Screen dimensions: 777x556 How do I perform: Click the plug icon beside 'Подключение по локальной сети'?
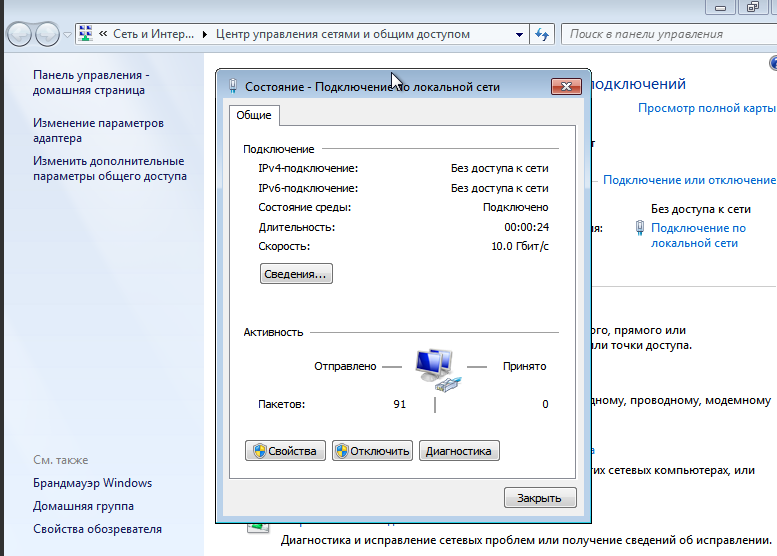[640, 228]
